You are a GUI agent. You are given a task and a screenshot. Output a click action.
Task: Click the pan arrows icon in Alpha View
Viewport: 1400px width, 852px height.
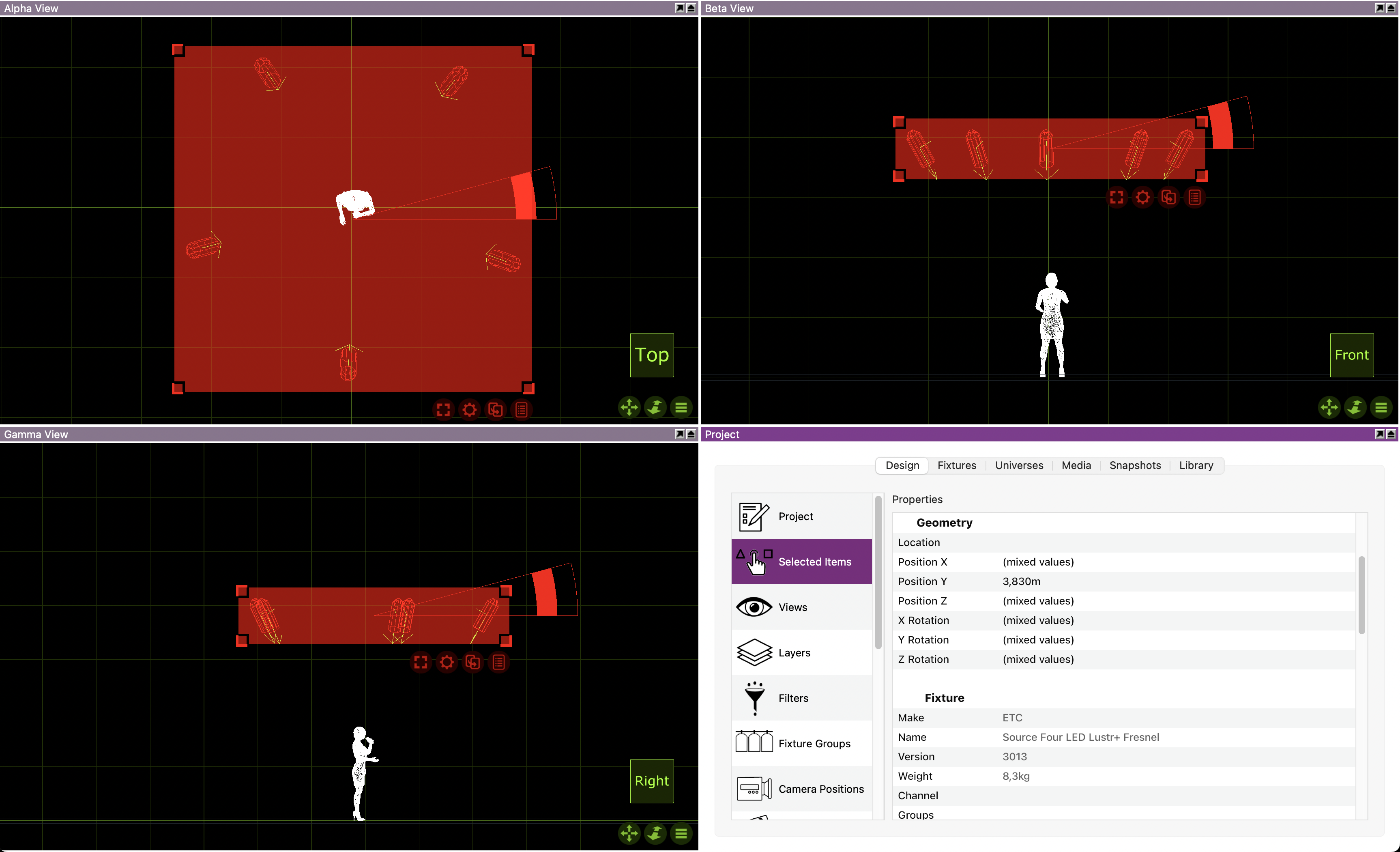click(x=629, y=407)
